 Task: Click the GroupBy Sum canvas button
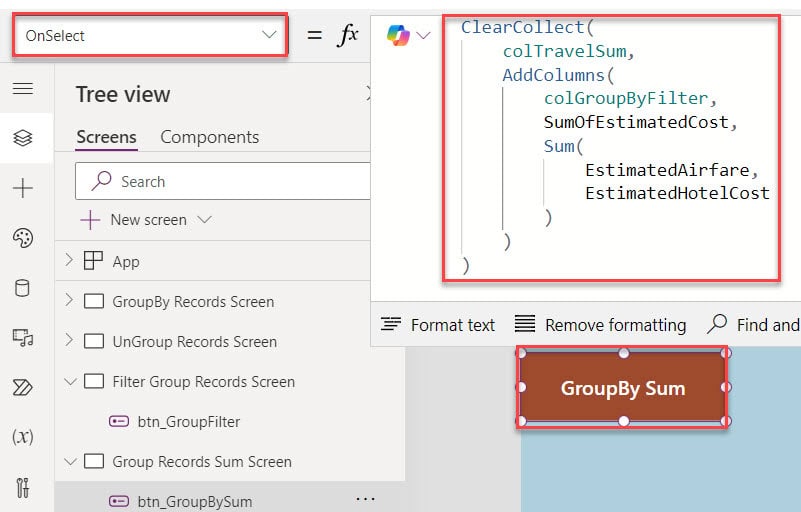[623, 388]
